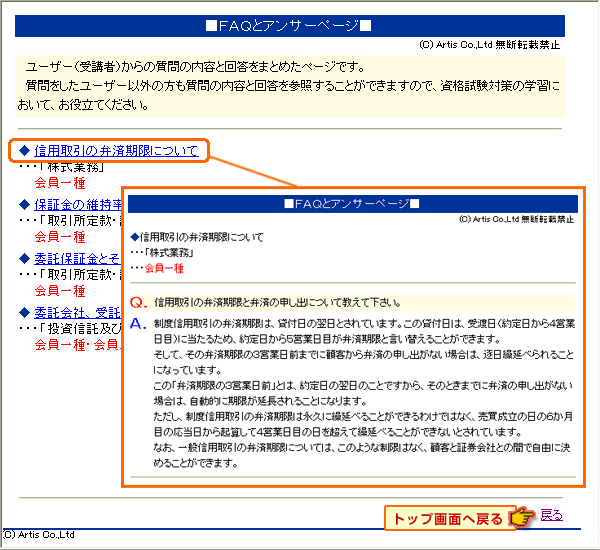Viewport: 600px width, 550px height.
Task: Click the トップ画面へ戻る callout label
Action: click(448, 518)
